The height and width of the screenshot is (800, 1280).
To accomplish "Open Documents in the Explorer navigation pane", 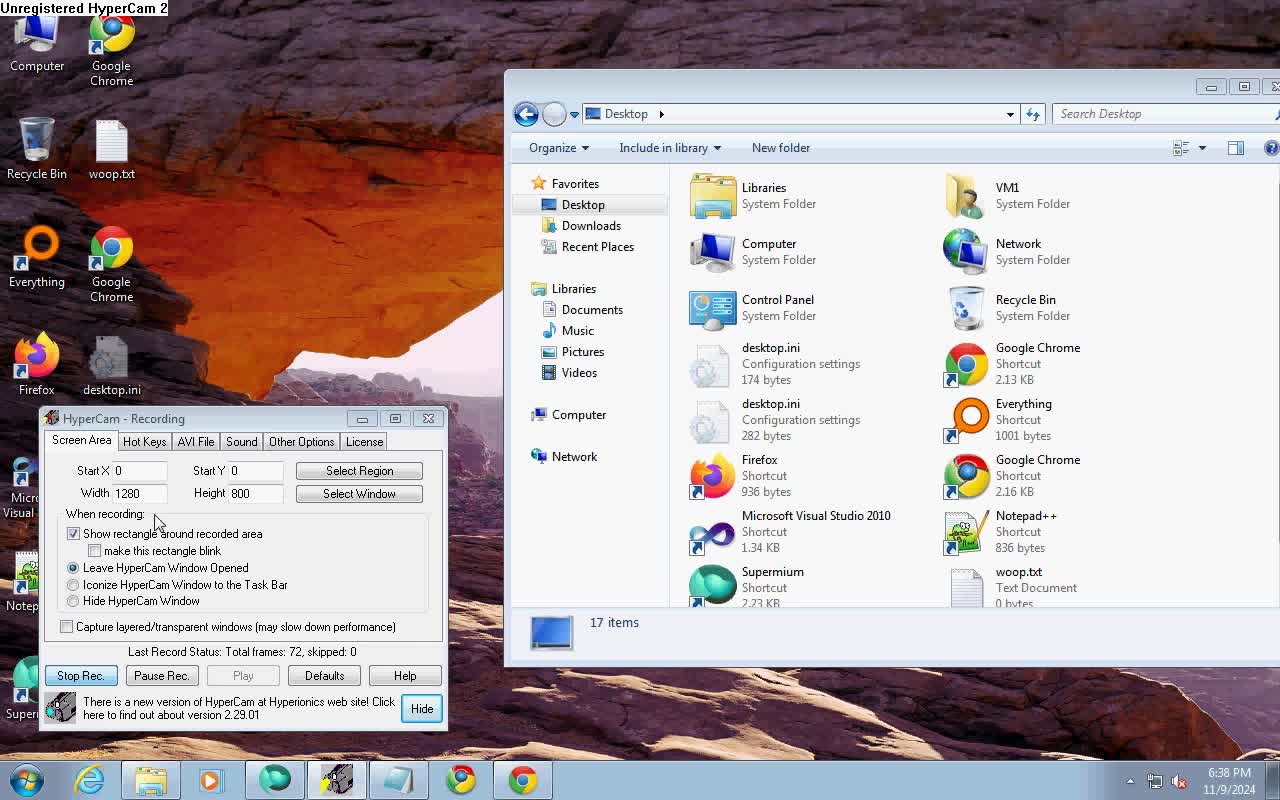I will tap(591, 310).
